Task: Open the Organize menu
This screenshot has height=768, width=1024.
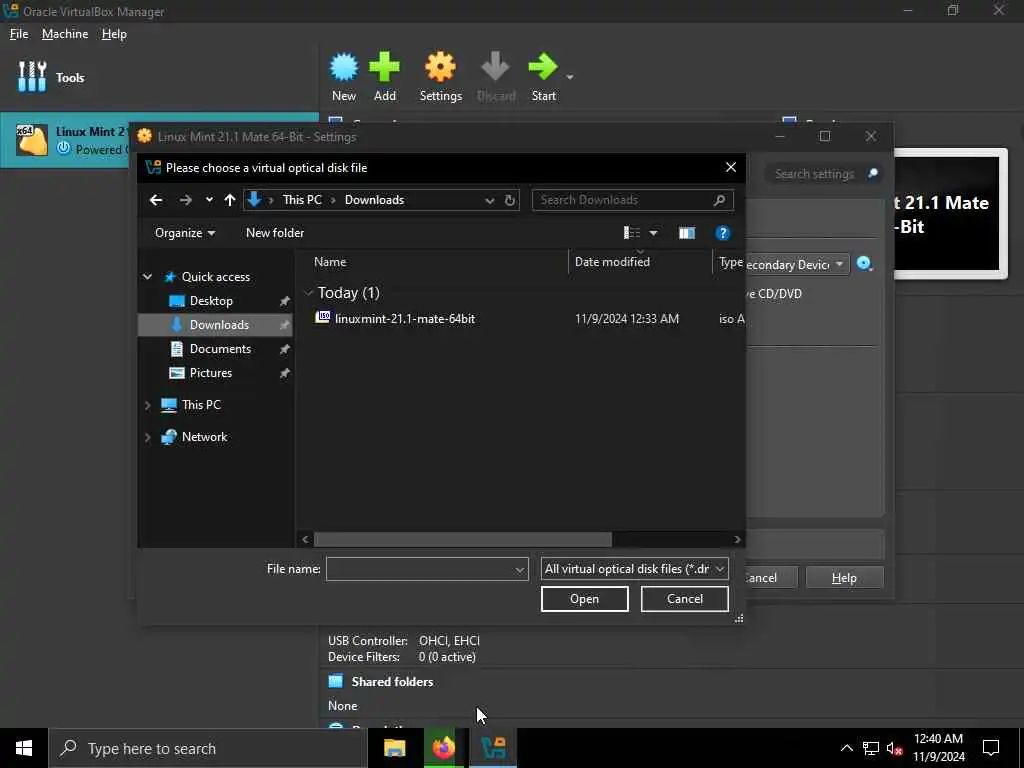Action: [x=185, y=233]
